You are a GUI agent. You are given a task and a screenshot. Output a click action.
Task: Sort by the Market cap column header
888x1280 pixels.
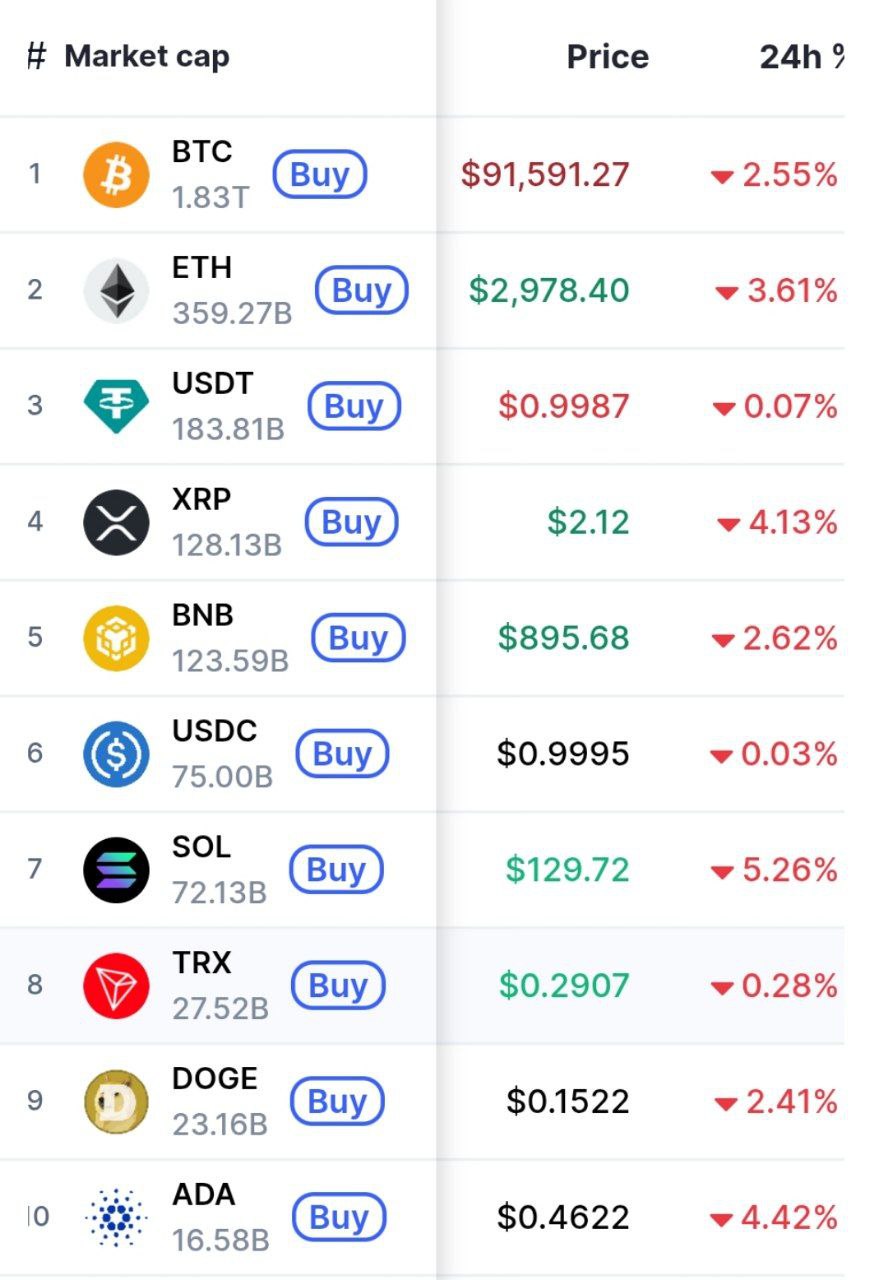click(x=147, y=57)
